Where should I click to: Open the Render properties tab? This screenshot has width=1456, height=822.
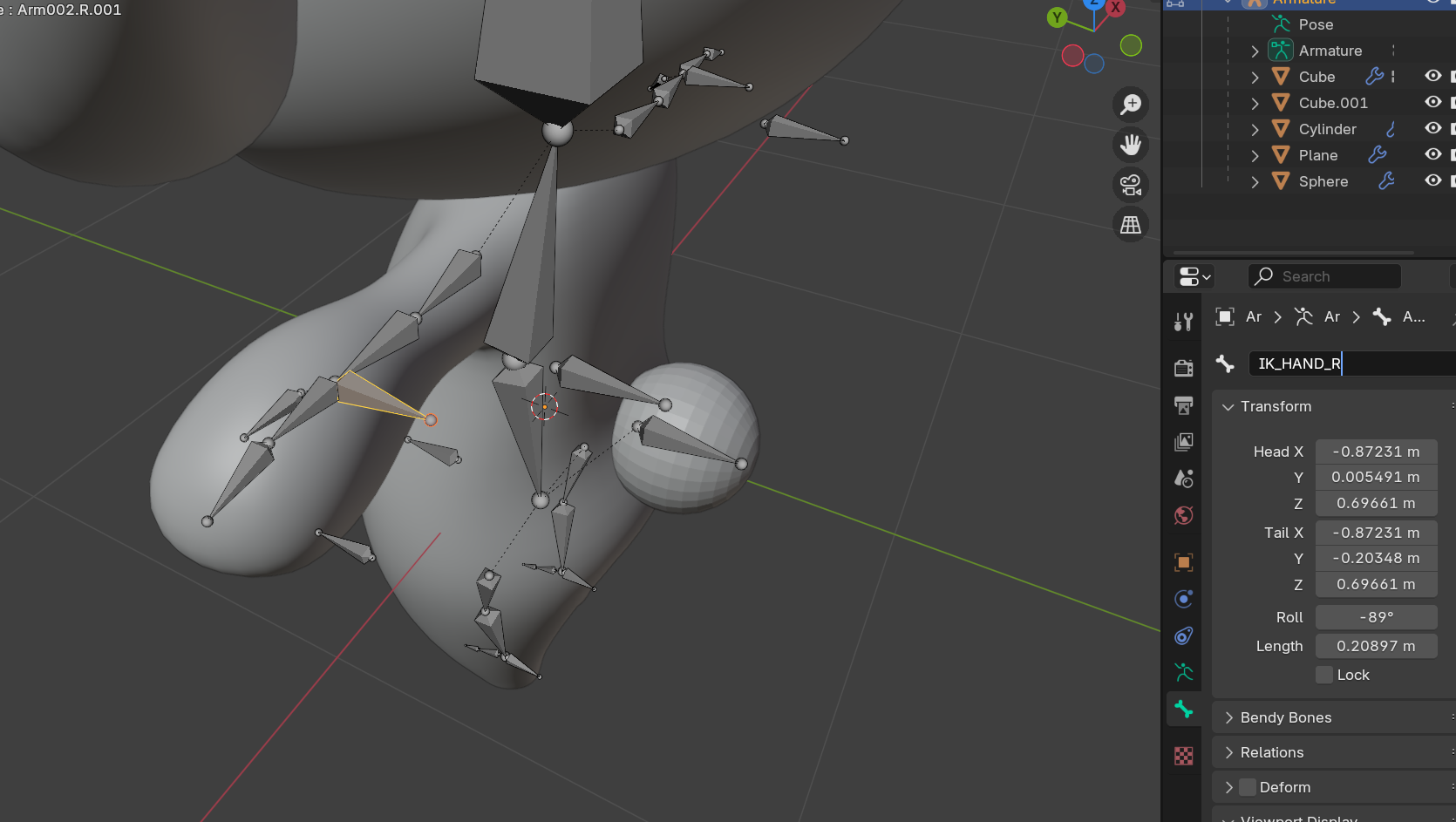coord(1183,368)
